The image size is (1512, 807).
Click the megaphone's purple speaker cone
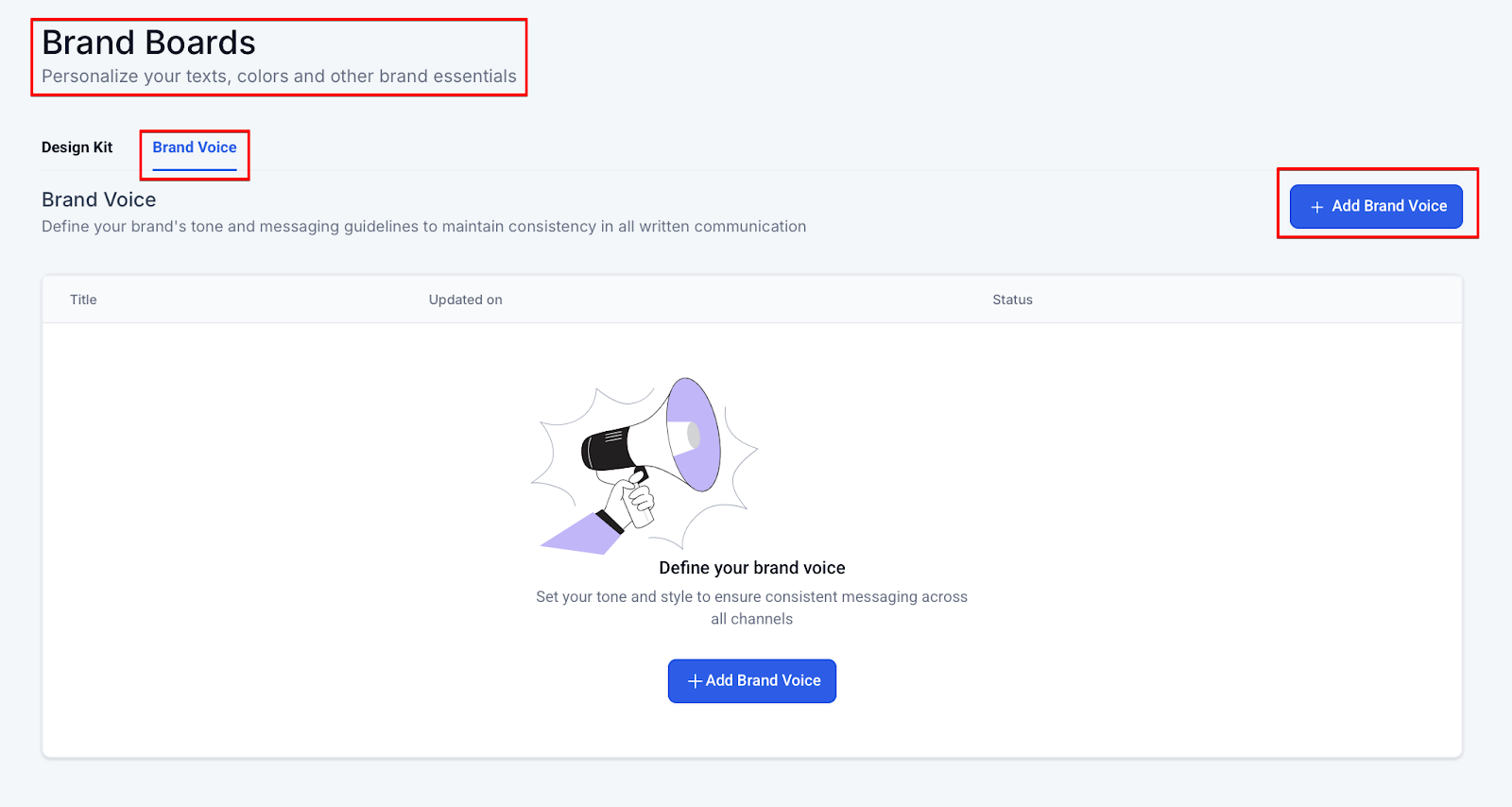click(x=694, y=435)
